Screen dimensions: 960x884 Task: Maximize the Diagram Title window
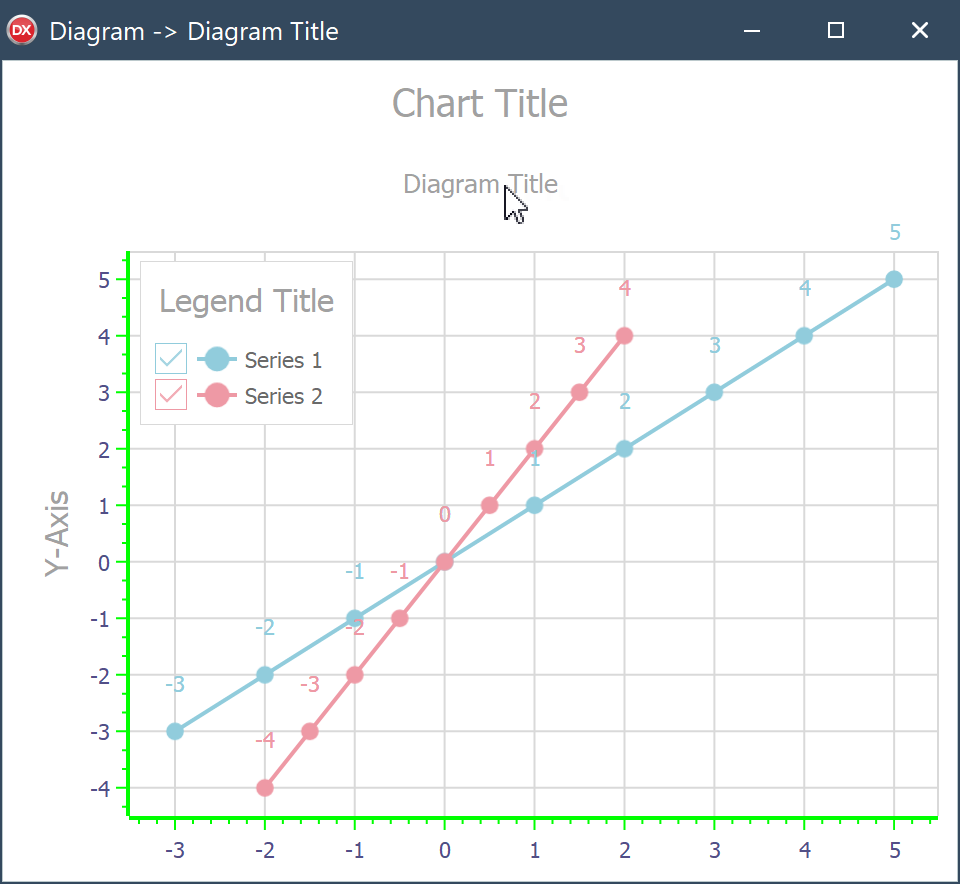click(x=836, y=31)
